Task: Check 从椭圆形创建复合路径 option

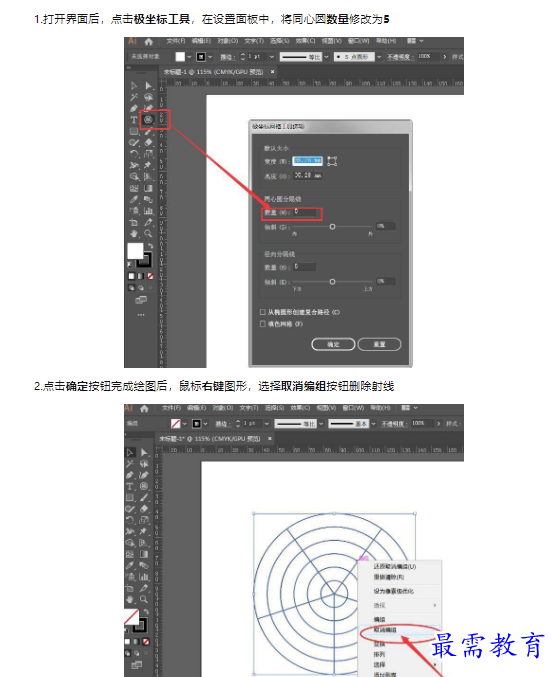Action: [262, 312]
